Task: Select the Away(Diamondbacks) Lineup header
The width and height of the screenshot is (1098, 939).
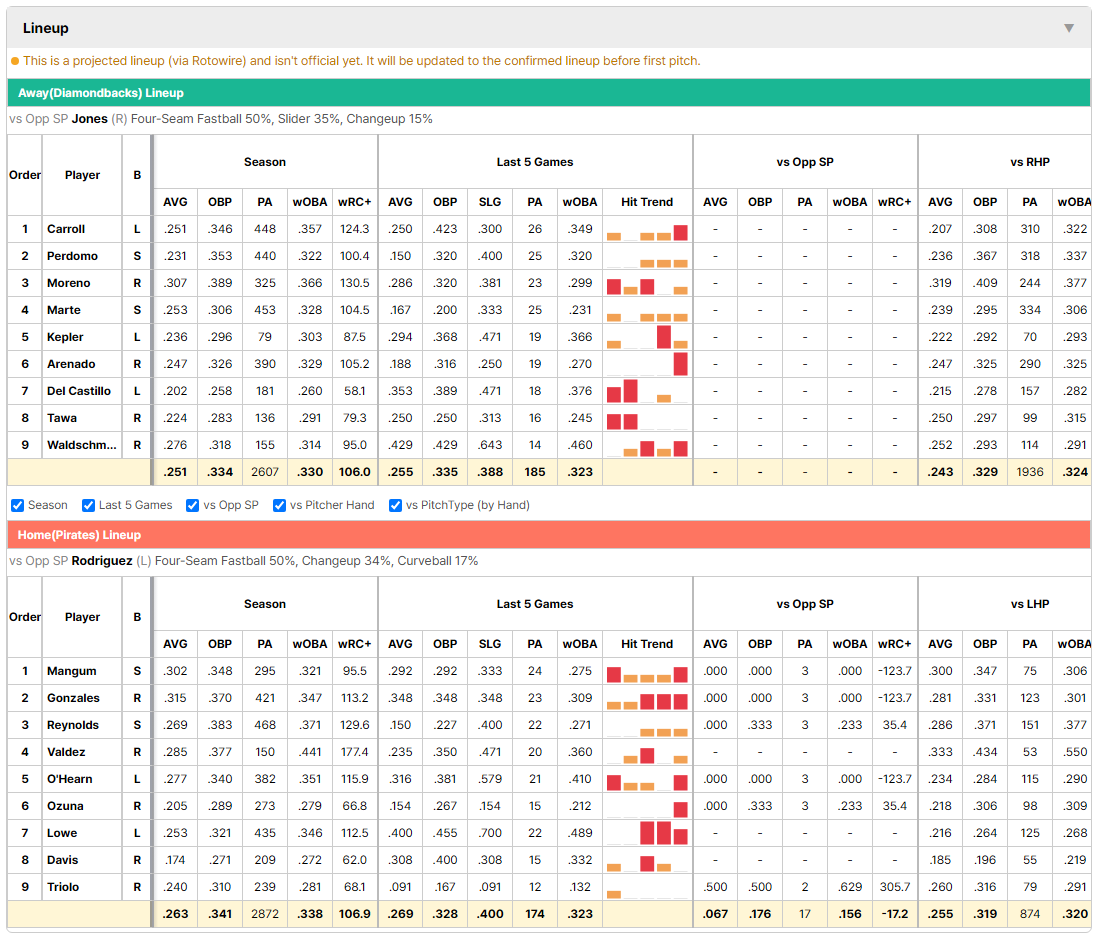Action: point(549,93)
